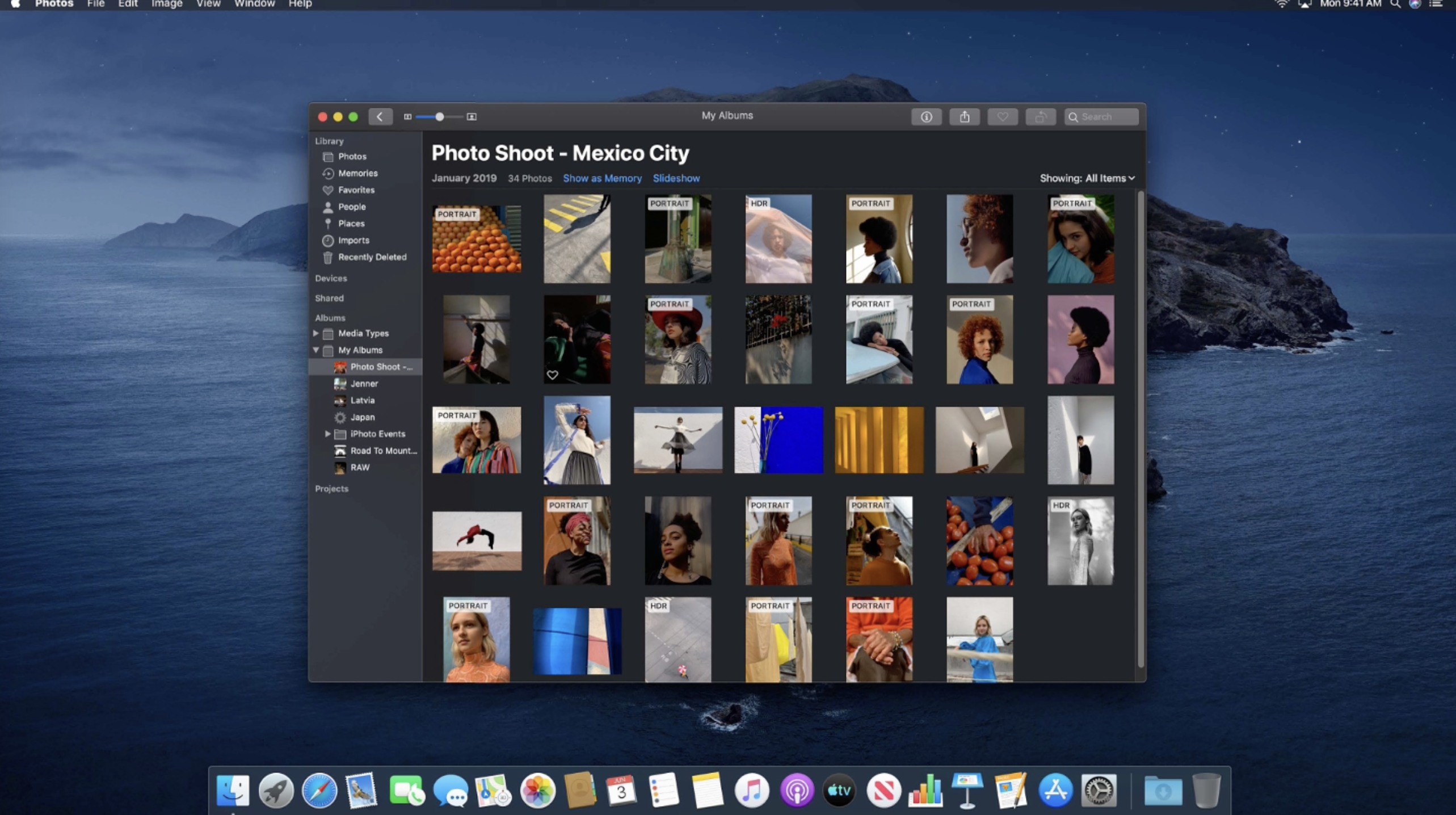
Task: Click the small-thumbnails zoom icon
Action: 407,117
